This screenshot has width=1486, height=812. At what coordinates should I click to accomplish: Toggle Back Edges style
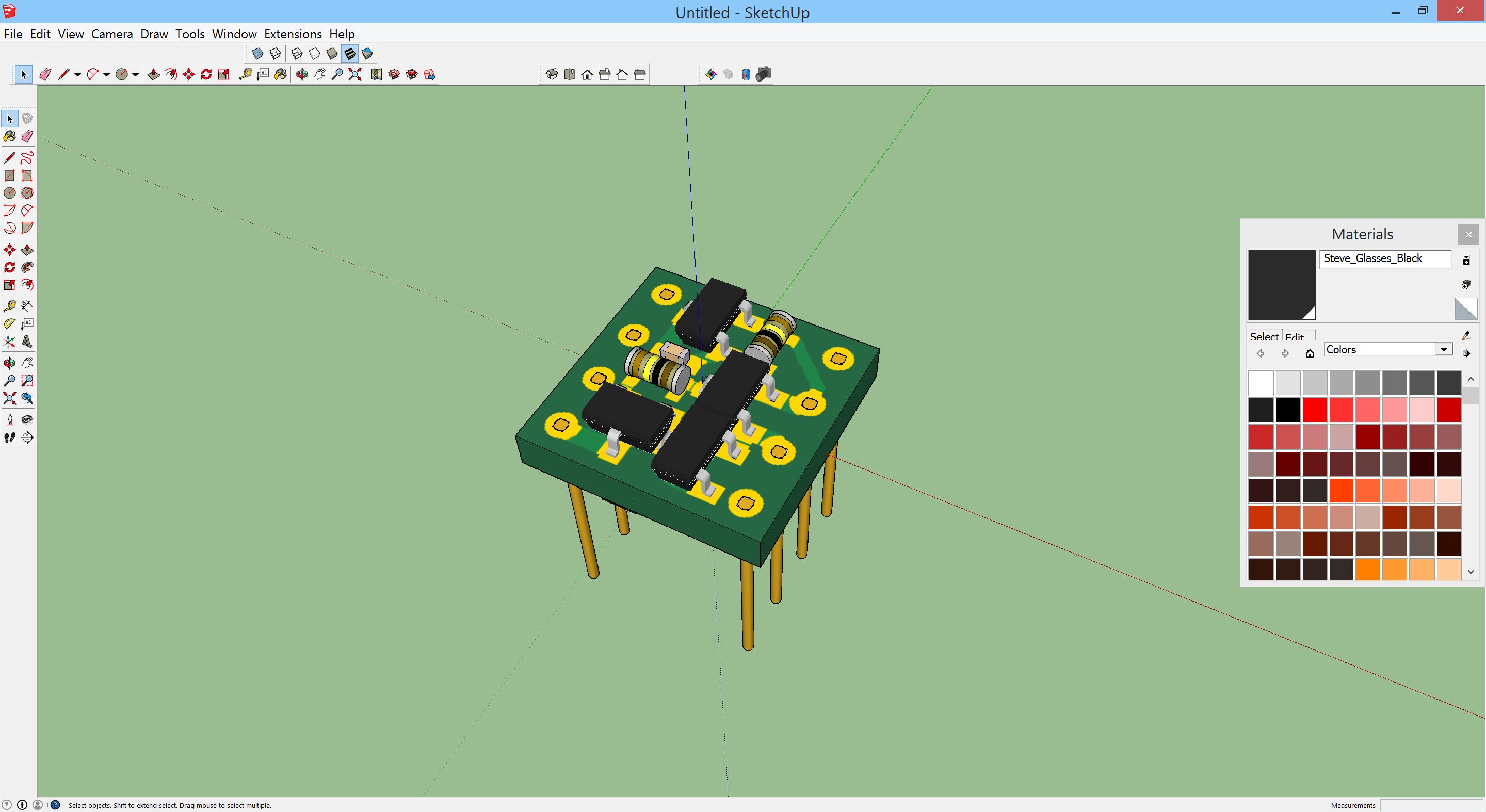pos(276,54)
